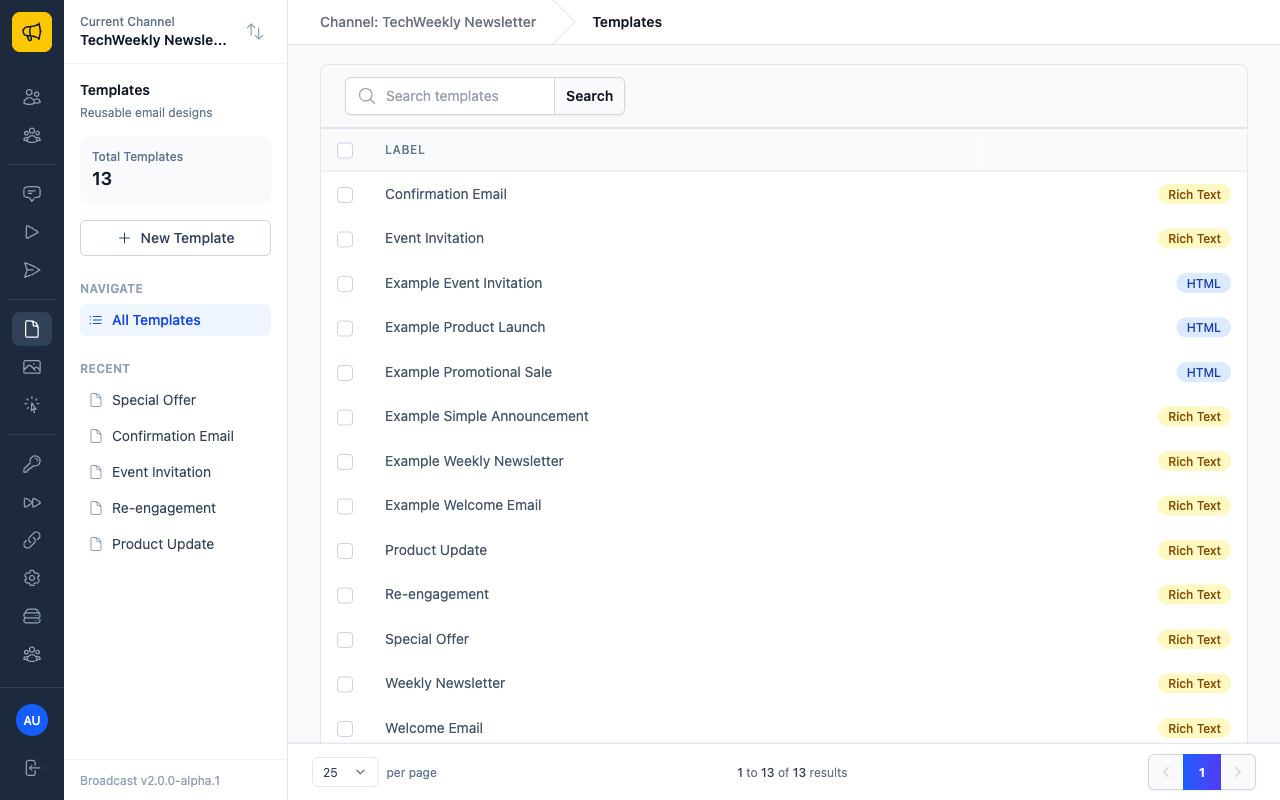Open the play triangle icon in sidebar
The width and height of the screenshot is (1280, 800).
coord(32,232)
